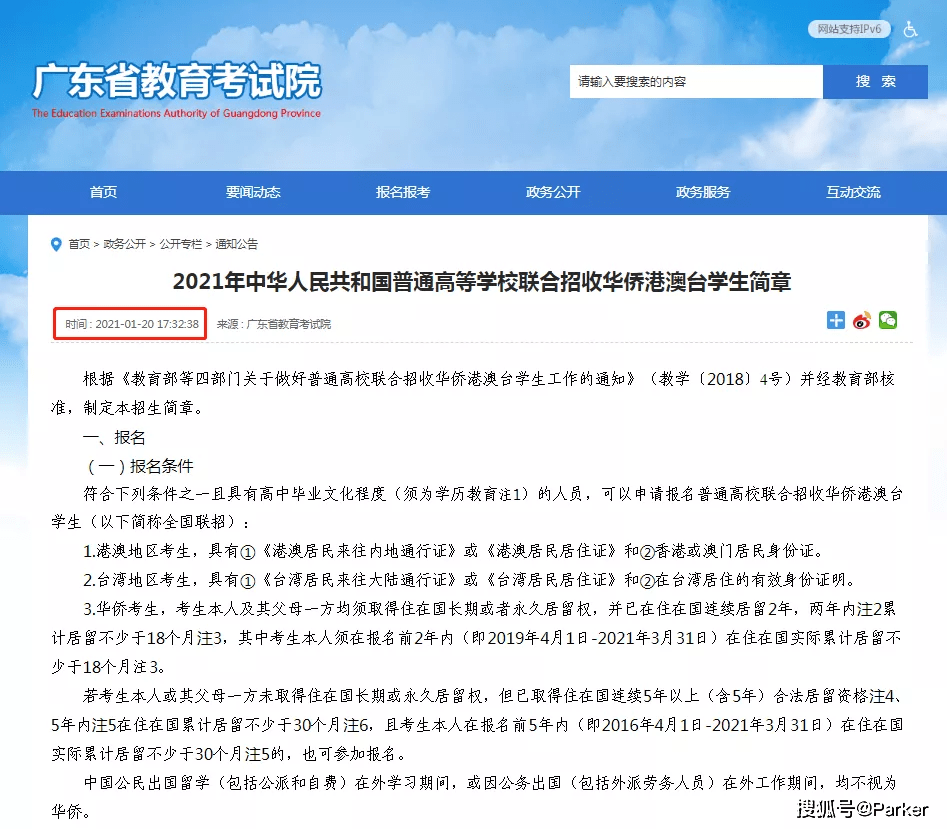Share article via Weibo icon
The width and height of the screenshot is (947, 829).
click(862, 321)
